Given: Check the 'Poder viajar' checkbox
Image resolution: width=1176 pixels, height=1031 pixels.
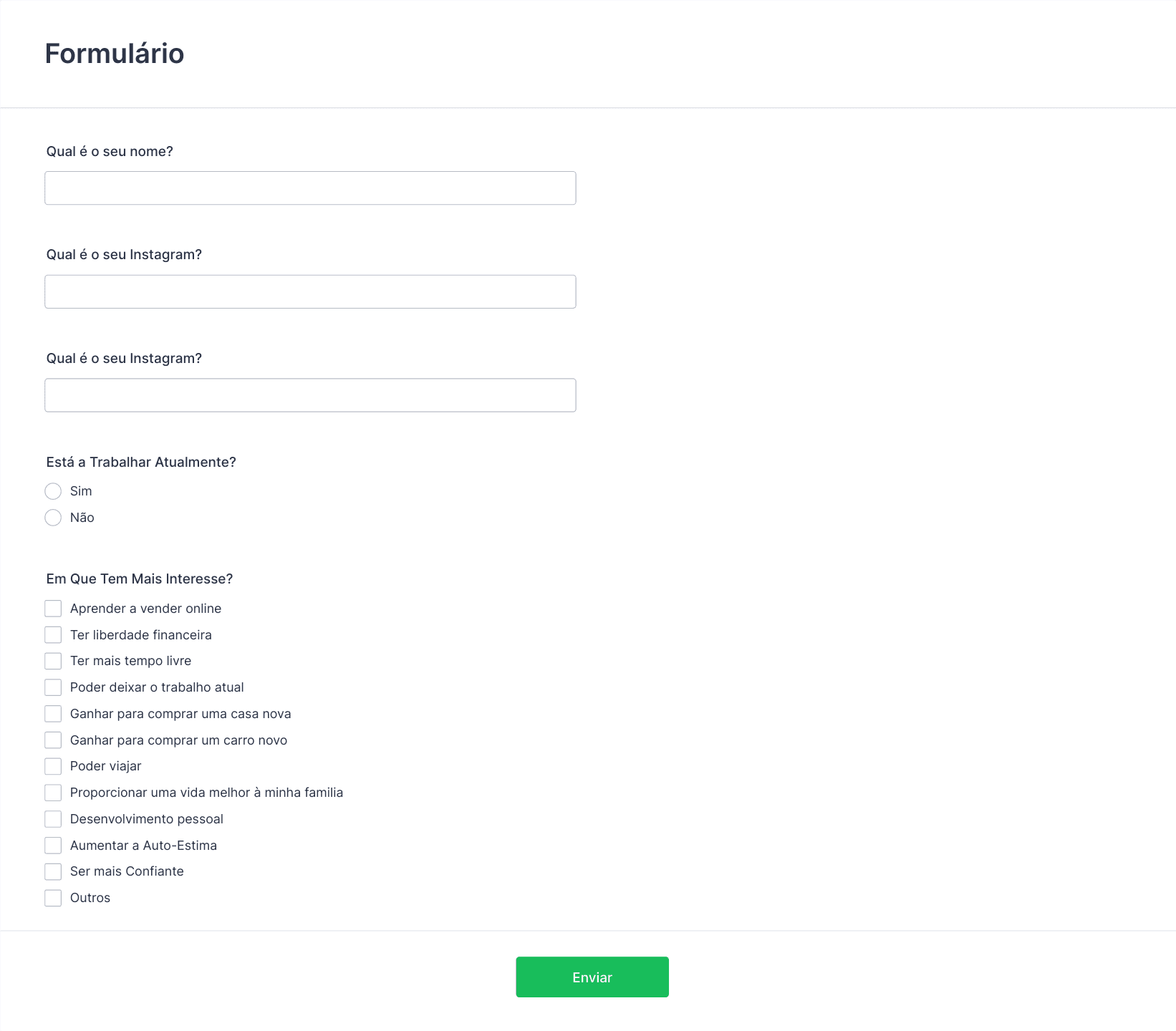Looking at the screenshot, I should [53, 766].
